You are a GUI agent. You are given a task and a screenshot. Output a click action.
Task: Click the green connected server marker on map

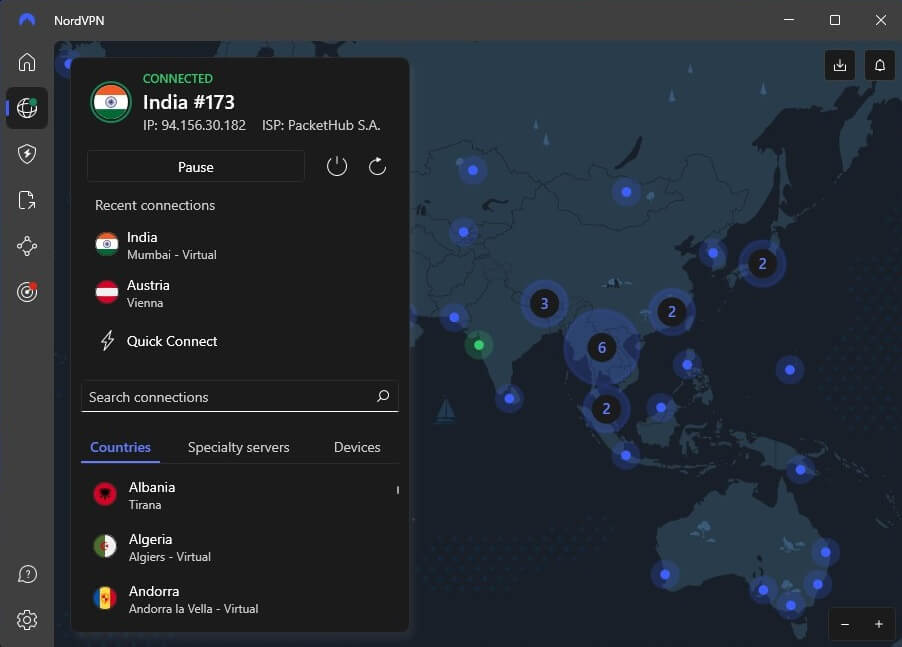coord(479,344)
